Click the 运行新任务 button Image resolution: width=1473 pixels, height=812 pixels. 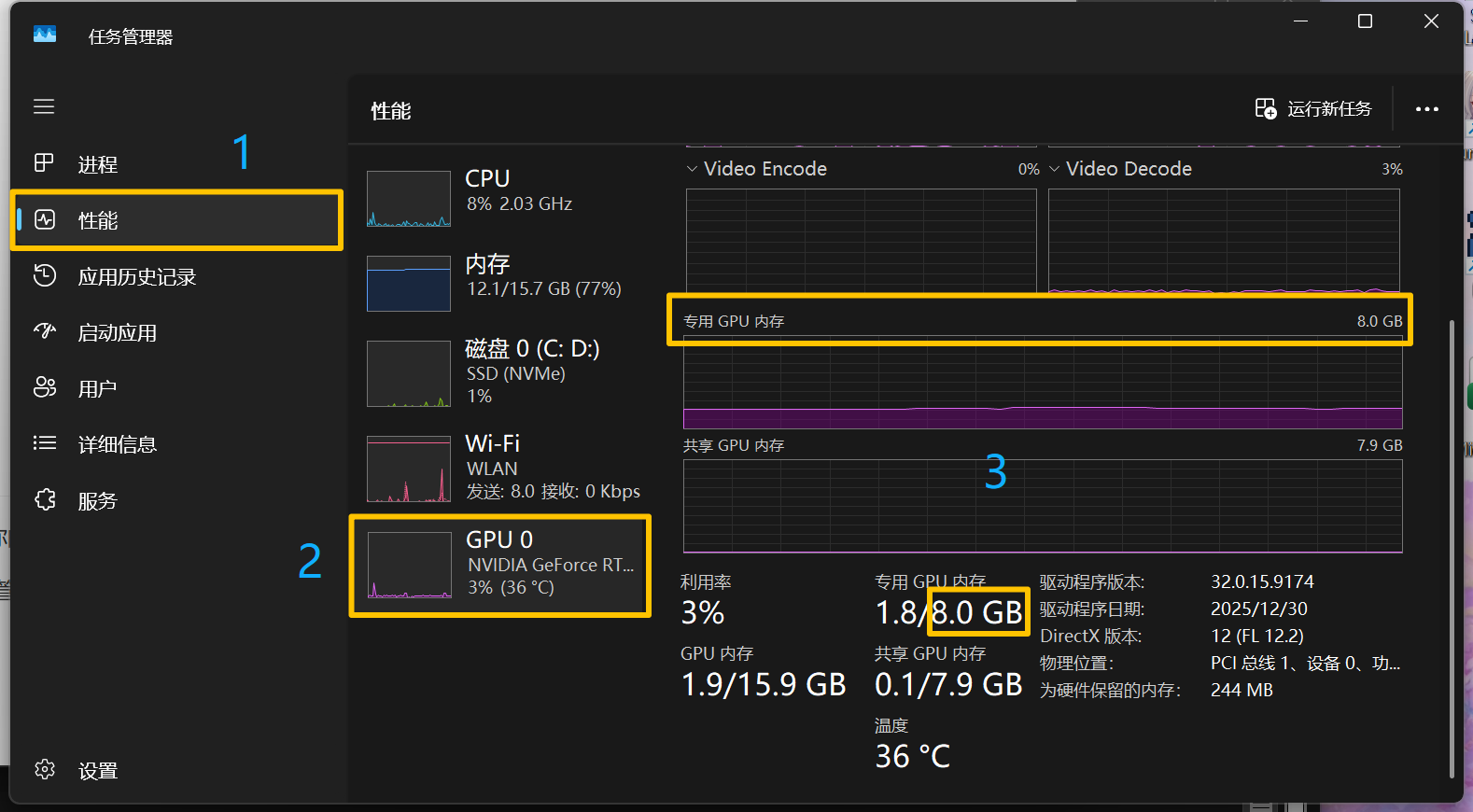(x=1313, y=109)
